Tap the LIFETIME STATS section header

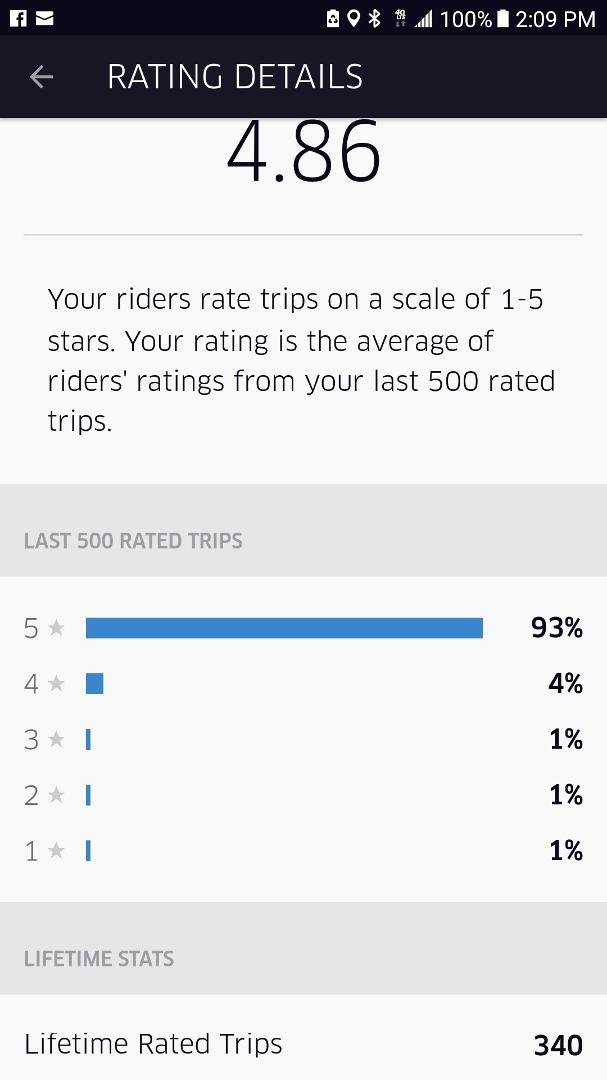99,958
